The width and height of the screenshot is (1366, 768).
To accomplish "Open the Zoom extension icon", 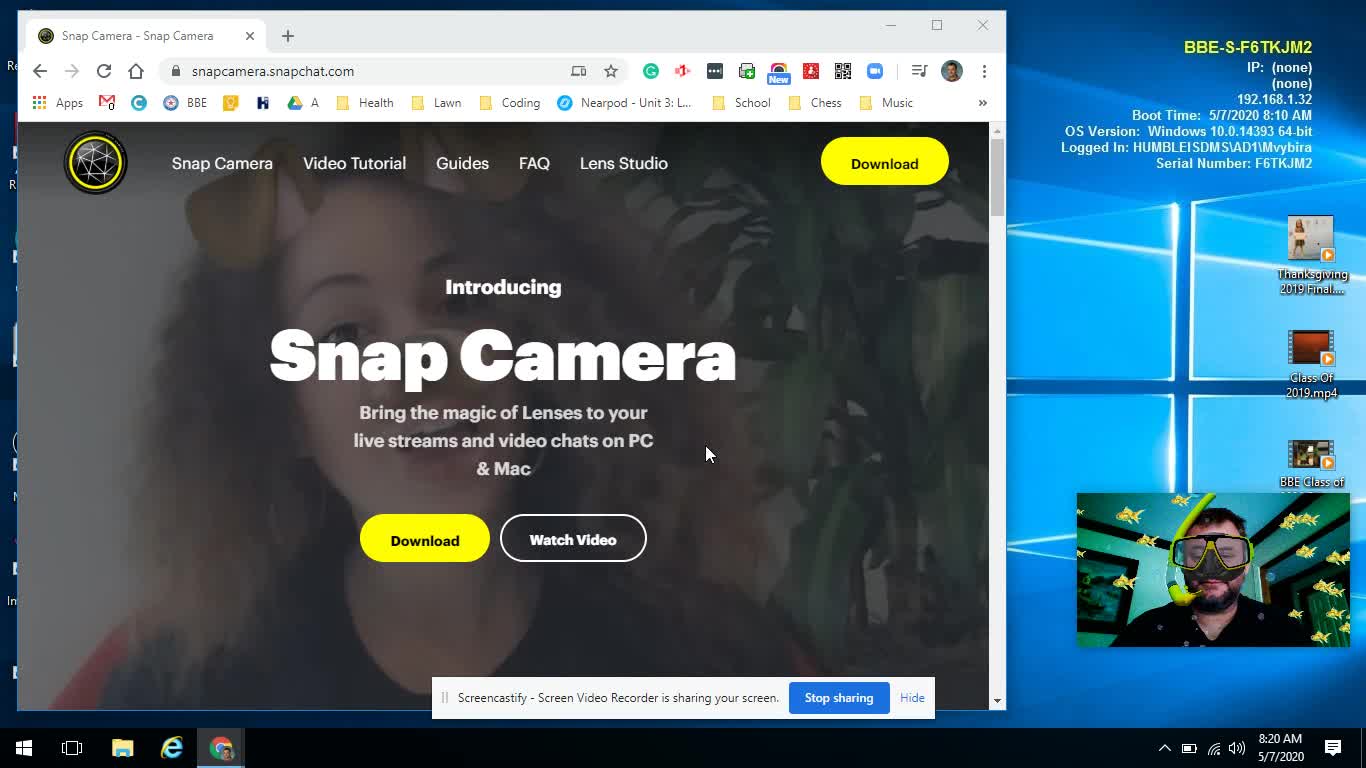I will pos(875,71).
